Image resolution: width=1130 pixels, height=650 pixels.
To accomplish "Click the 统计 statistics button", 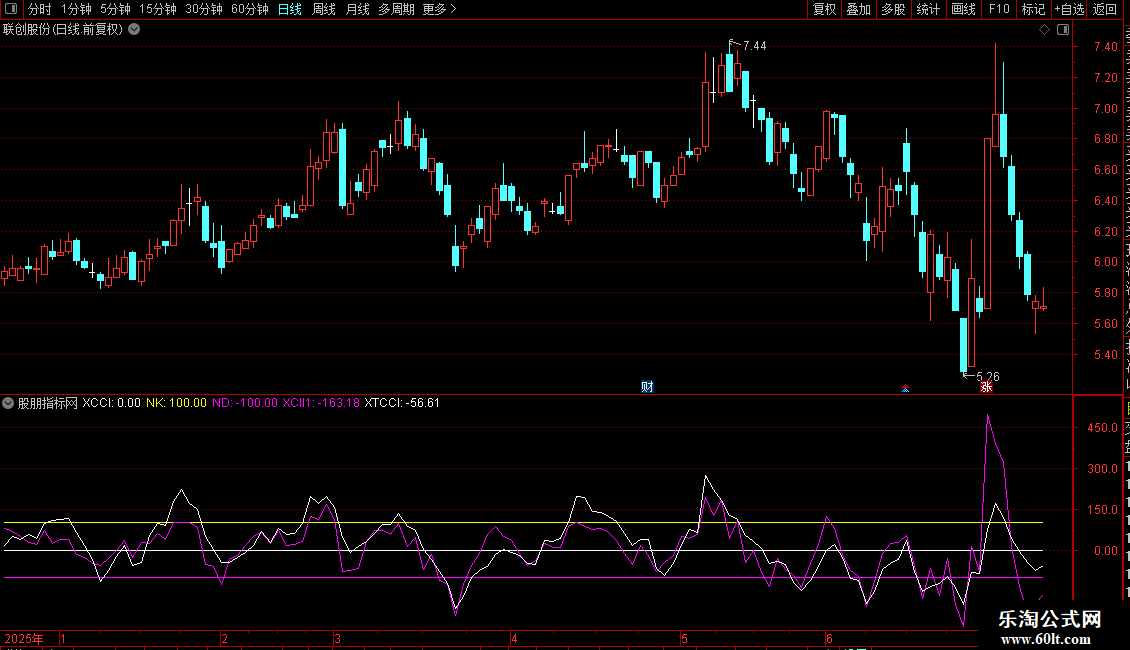I will tap(927, 9).
